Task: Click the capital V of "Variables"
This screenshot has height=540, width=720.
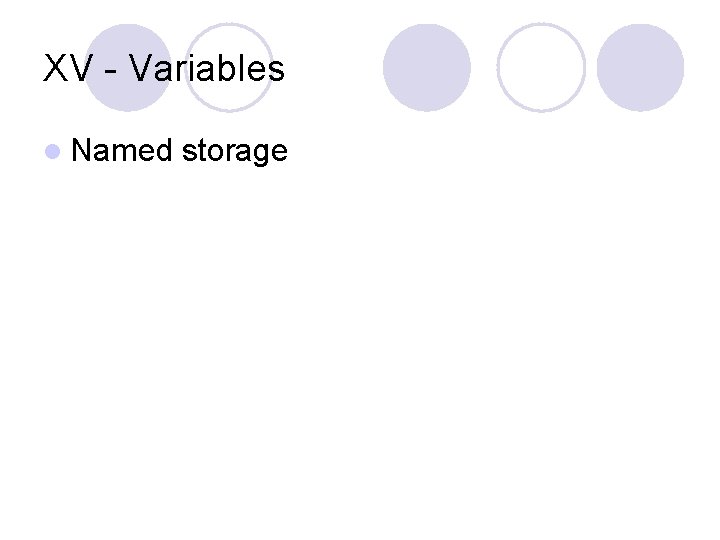Action: click(x=140, y=69)
